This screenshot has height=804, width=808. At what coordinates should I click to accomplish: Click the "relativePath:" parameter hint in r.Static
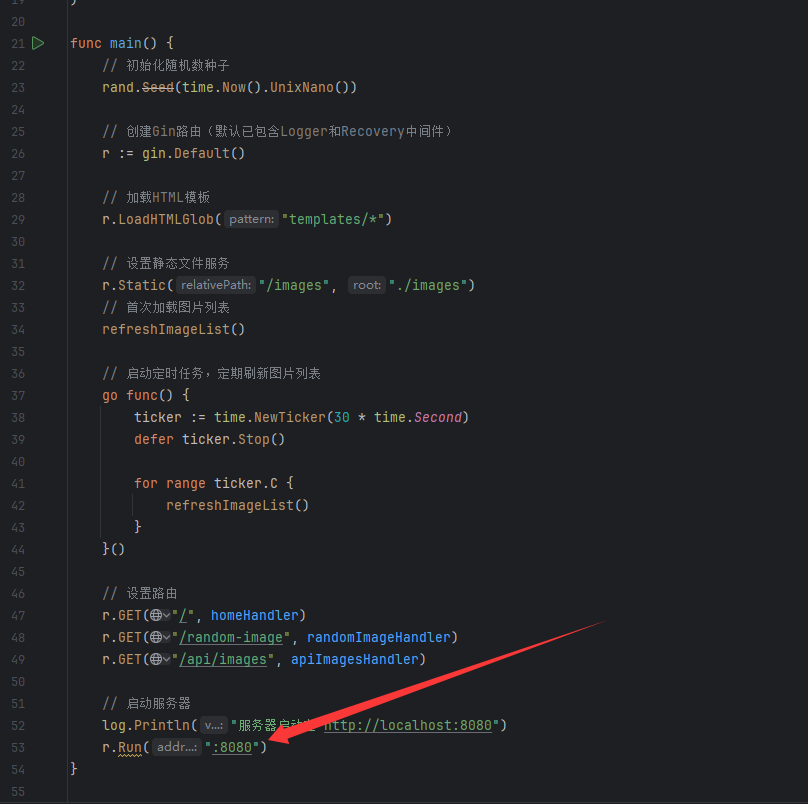click(216, 285)
